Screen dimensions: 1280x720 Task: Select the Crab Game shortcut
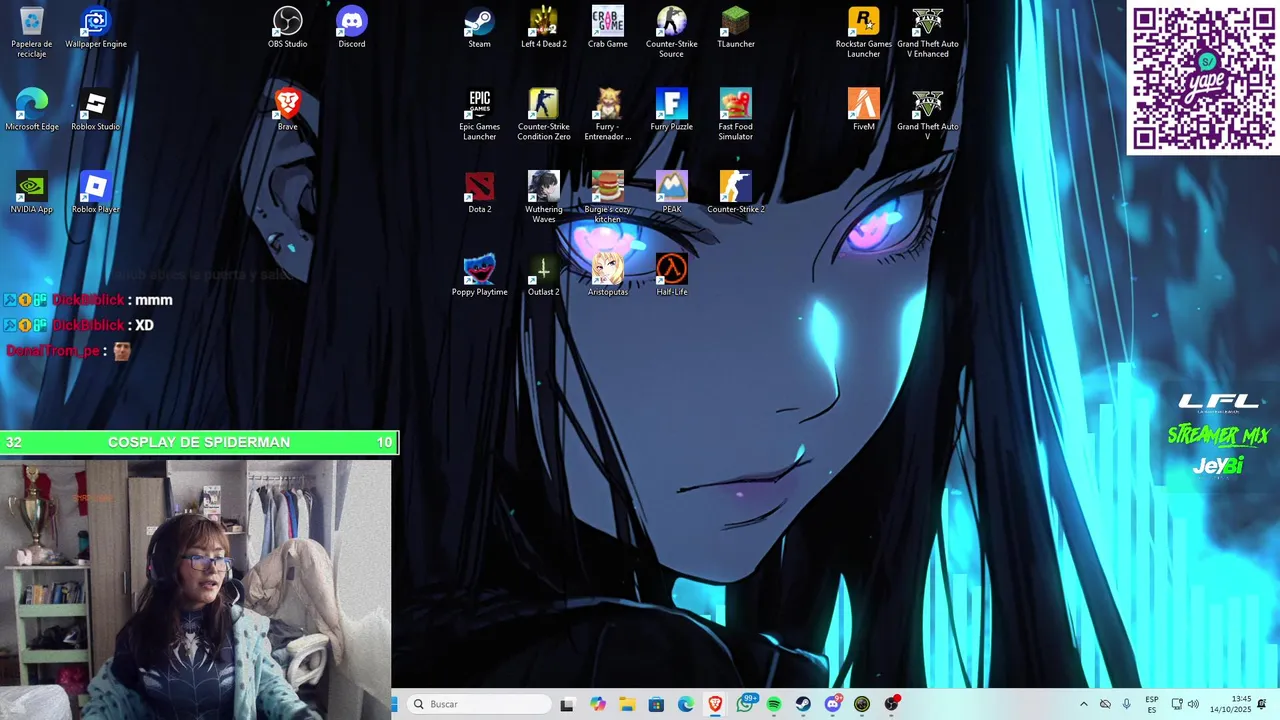tap(608, 27)
